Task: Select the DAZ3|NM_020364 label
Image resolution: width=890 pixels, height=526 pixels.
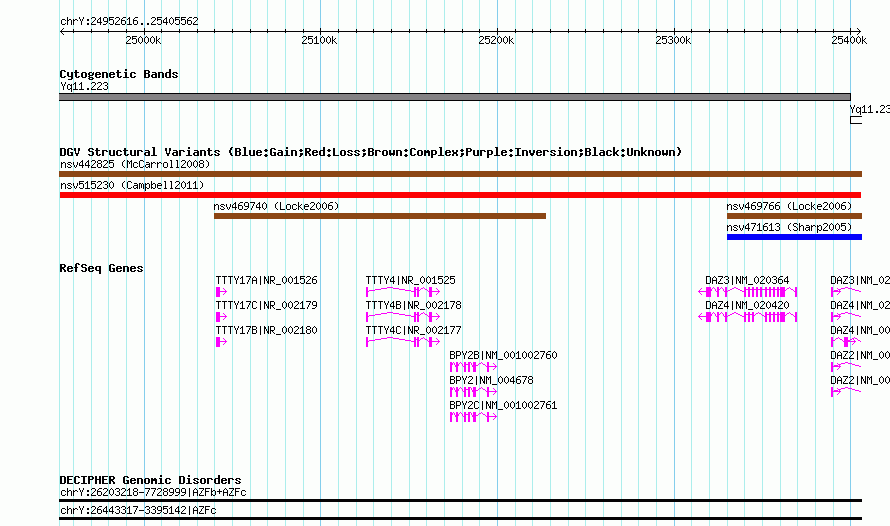Action: [x=747, y=280]
